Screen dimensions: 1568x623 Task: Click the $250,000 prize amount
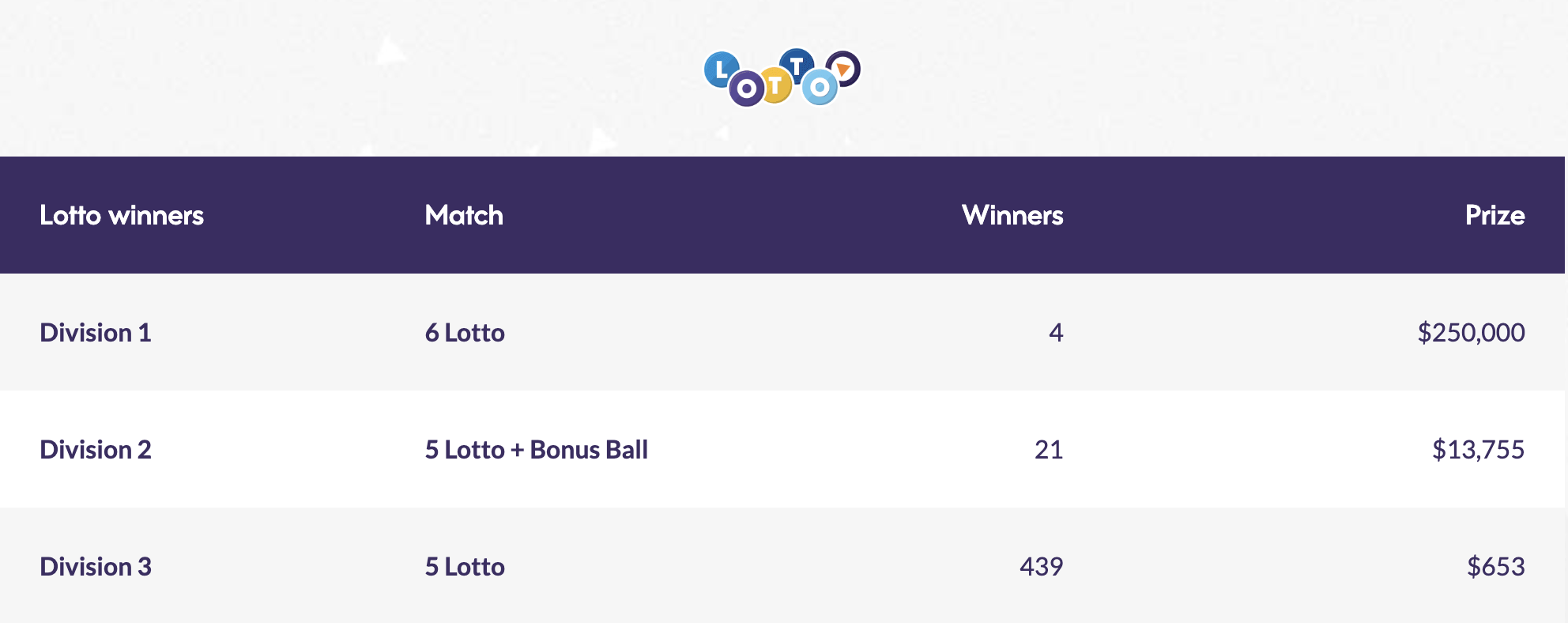click(1471, 332)
